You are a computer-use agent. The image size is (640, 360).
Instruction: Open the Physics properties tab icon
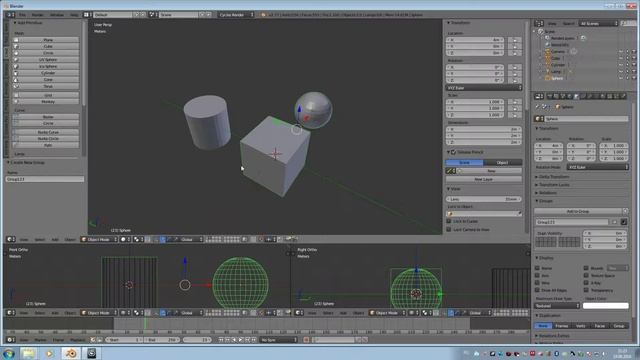623,96
